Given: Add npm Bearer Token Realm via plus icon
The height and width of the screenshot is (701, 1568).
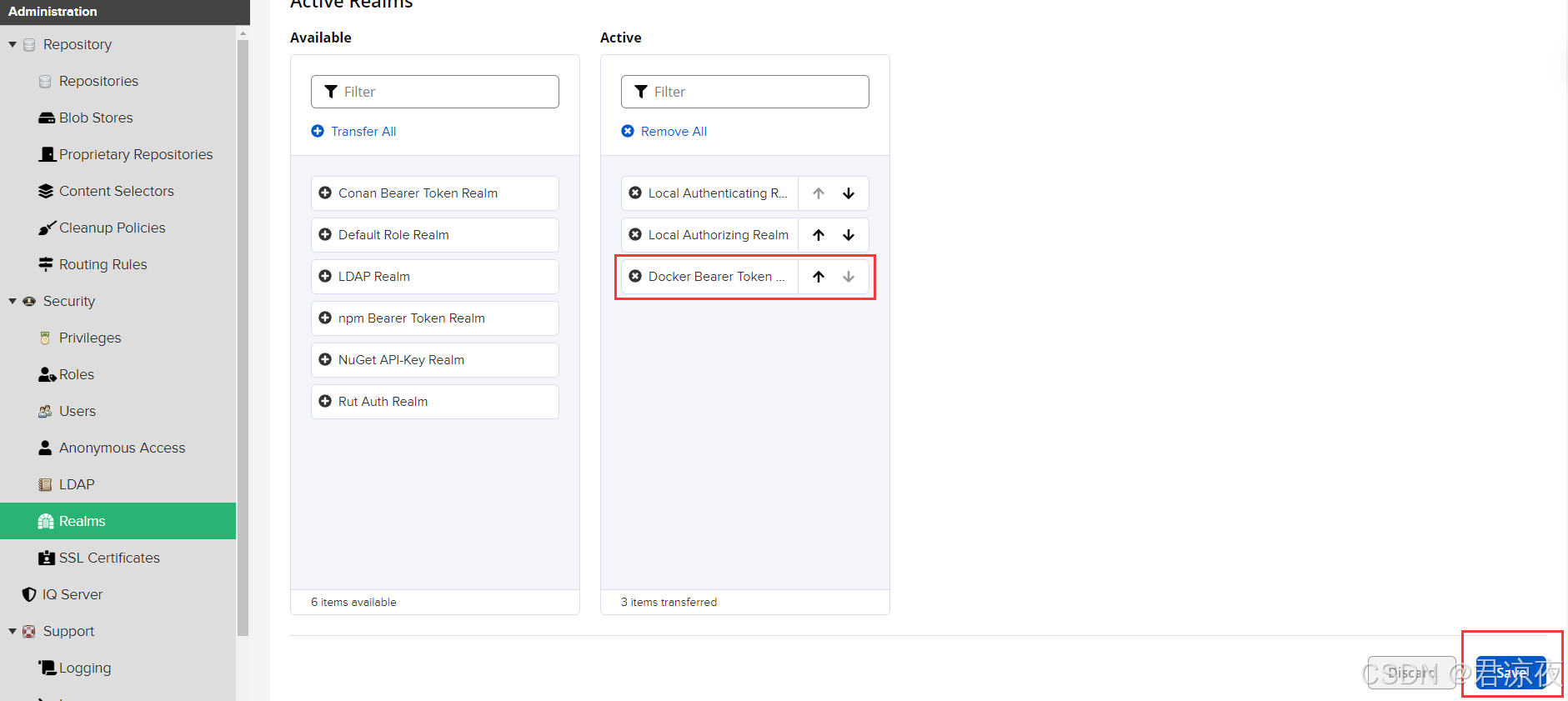Looking at the screenshot, I should tap(325, 318).
